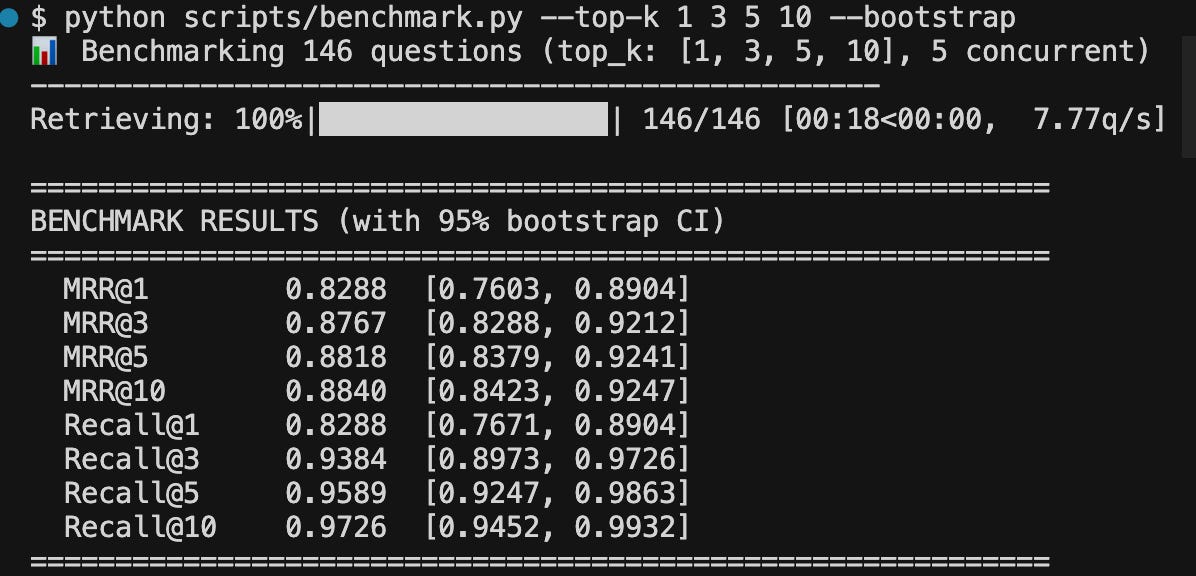The width and height of the screenshot is (1196, 576).
Task: Click the "7.77q/s]" rate value
Action: (x=1101, y=119)
